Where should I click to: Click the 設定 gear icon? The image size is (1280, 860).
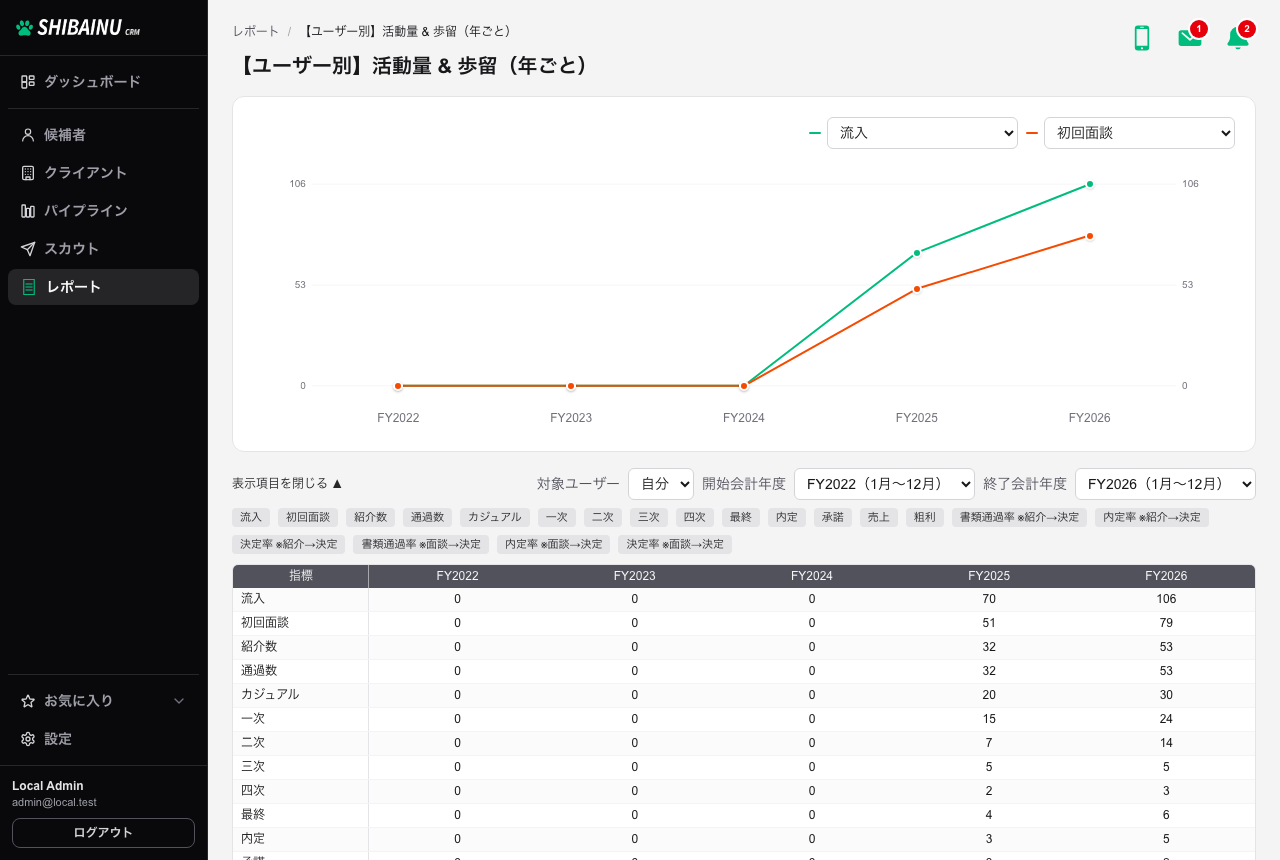[28, 739]
